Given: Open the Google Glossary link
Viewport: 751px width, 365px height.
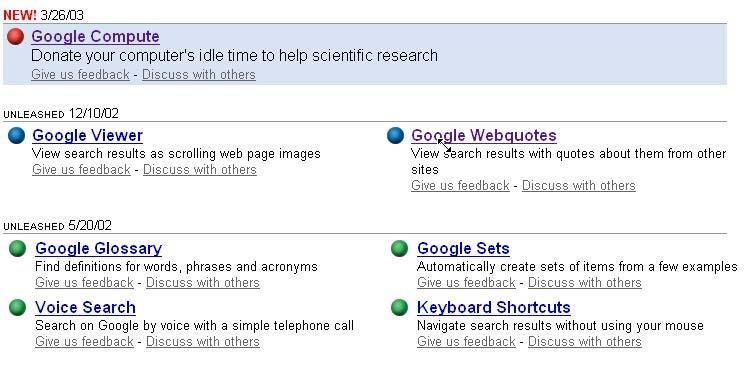Looking at the screenshot, I should (x=99, y=249).
